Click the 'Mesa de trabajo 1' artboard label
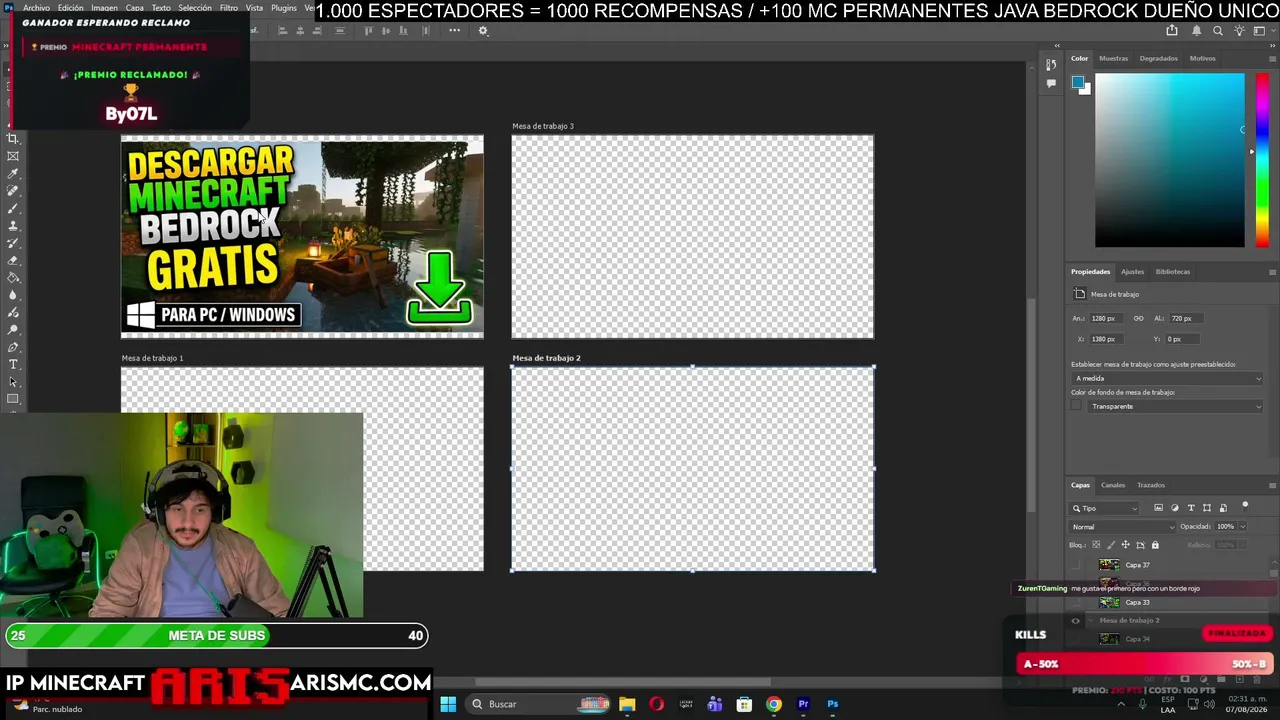The height and width of the screenshot is (720, 1280). pos(152,357)
